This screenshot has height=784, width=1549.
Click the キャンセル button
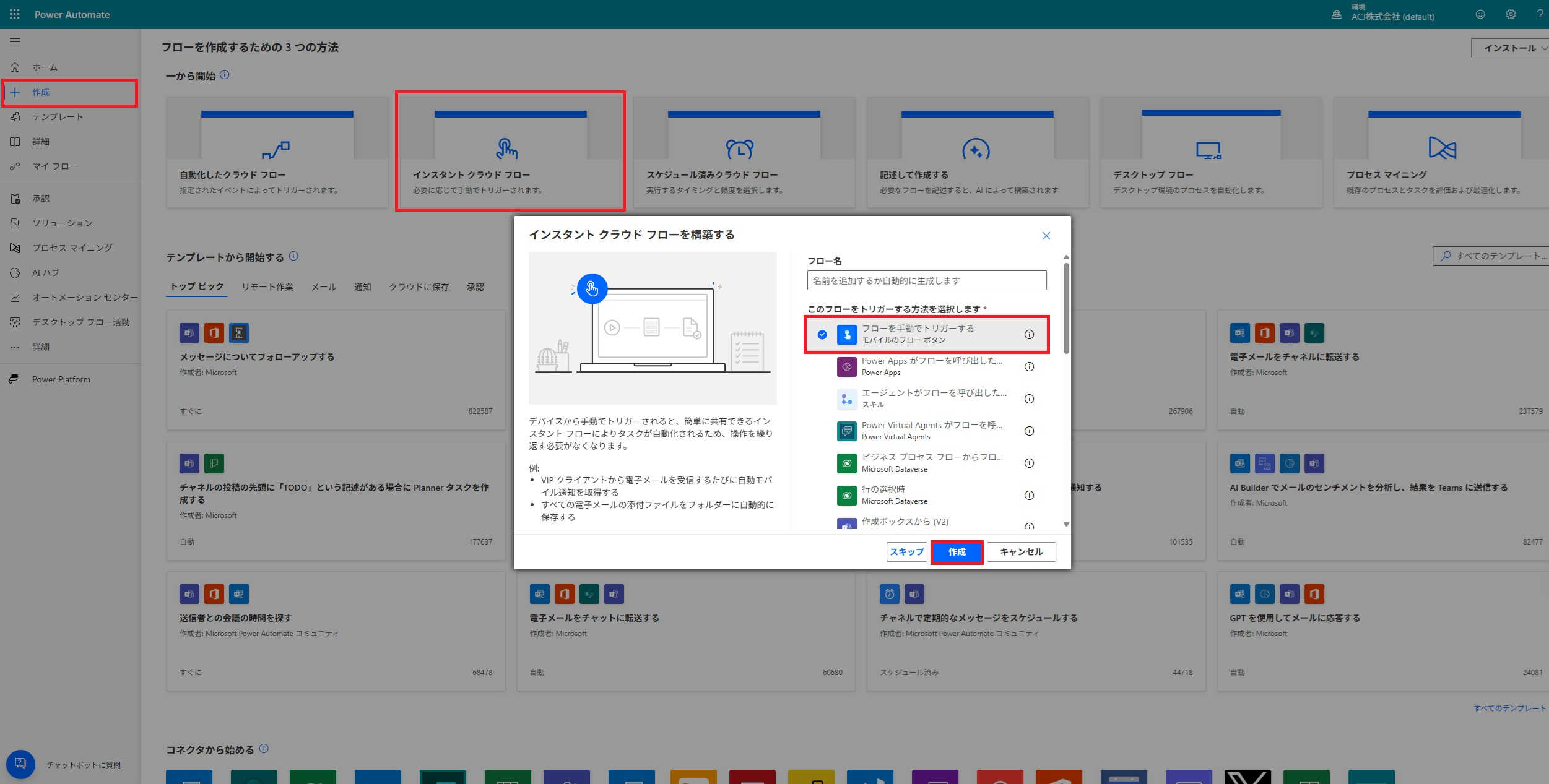tap(1021, 551)
